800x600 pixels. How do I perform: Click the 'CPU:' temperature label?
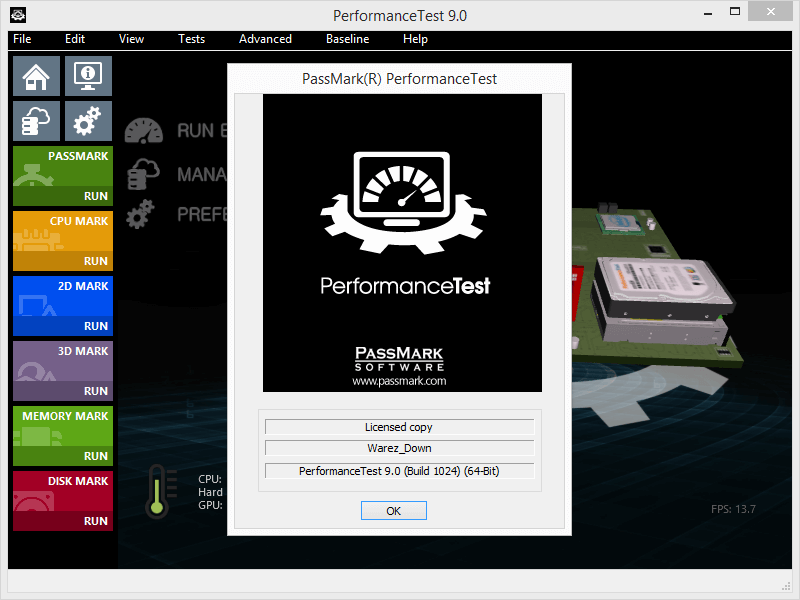(x=210, y=479)
